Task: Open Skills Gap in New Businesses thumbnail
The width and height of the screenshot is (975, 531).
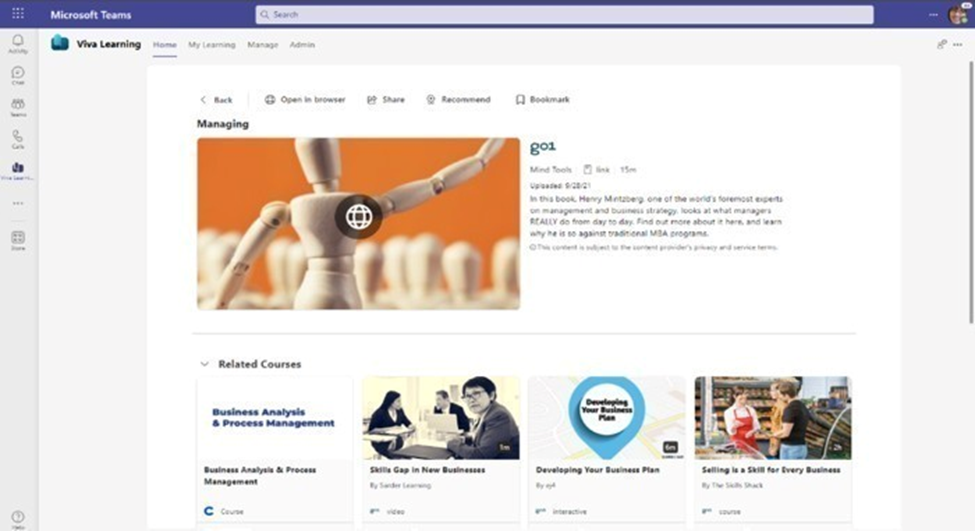Action: pyautogui.click(x=441, y=418)
